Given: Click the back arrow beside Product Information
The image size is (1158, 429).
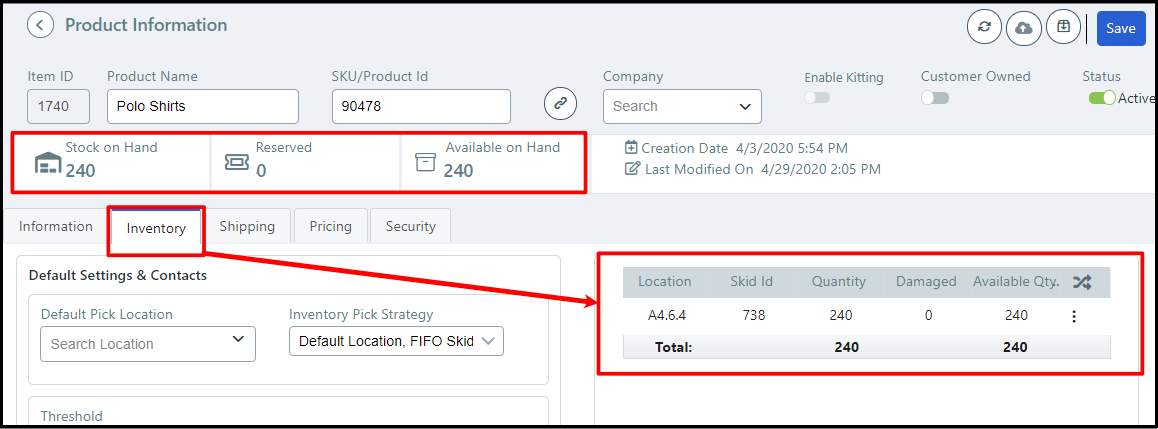Looking at the screenshot, I should [40, 25].
